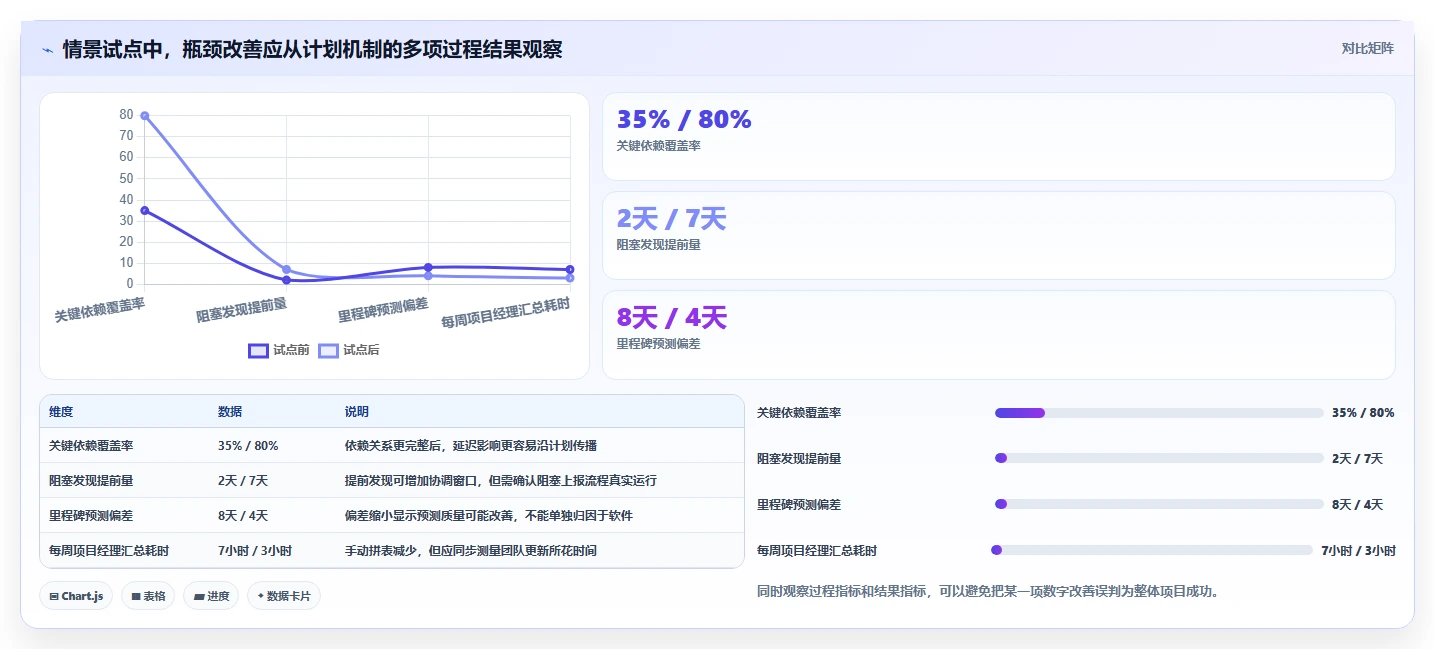The height and width of the screenshot is (649, 1435).
Task: Click description starting with 偏差缩小显示预测质量
Action: [x=489, y=516]
